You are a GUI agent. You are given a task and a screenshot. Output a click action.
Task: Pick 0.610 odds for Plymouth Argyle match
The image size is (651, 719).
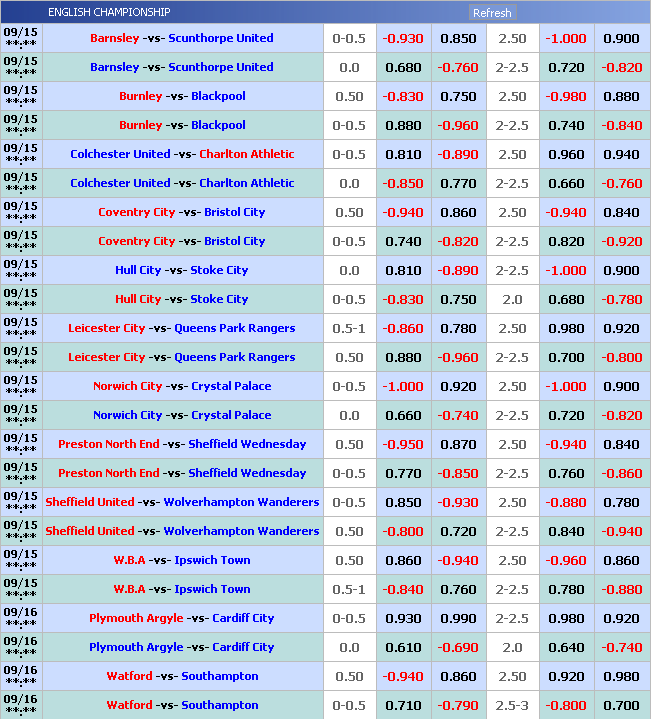(402, 648)
